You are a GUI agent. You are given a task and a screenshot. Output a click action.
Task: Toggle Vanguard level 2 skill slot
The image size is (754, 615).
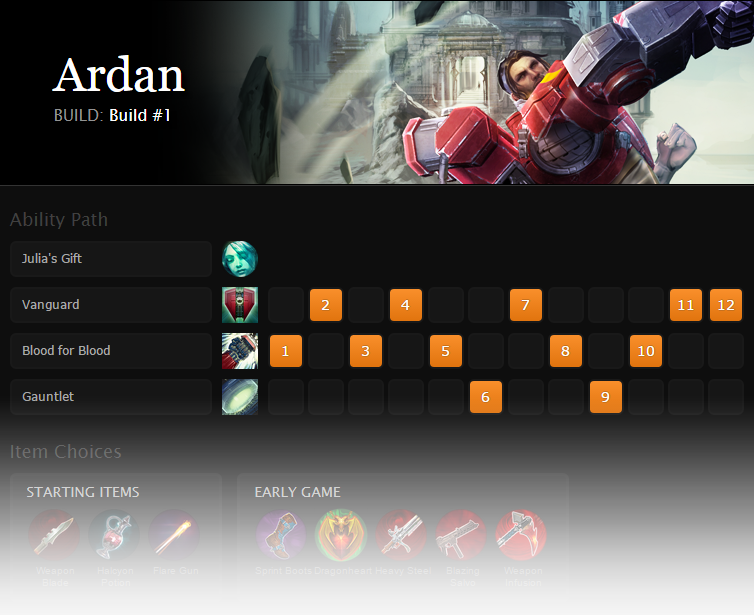326,305
